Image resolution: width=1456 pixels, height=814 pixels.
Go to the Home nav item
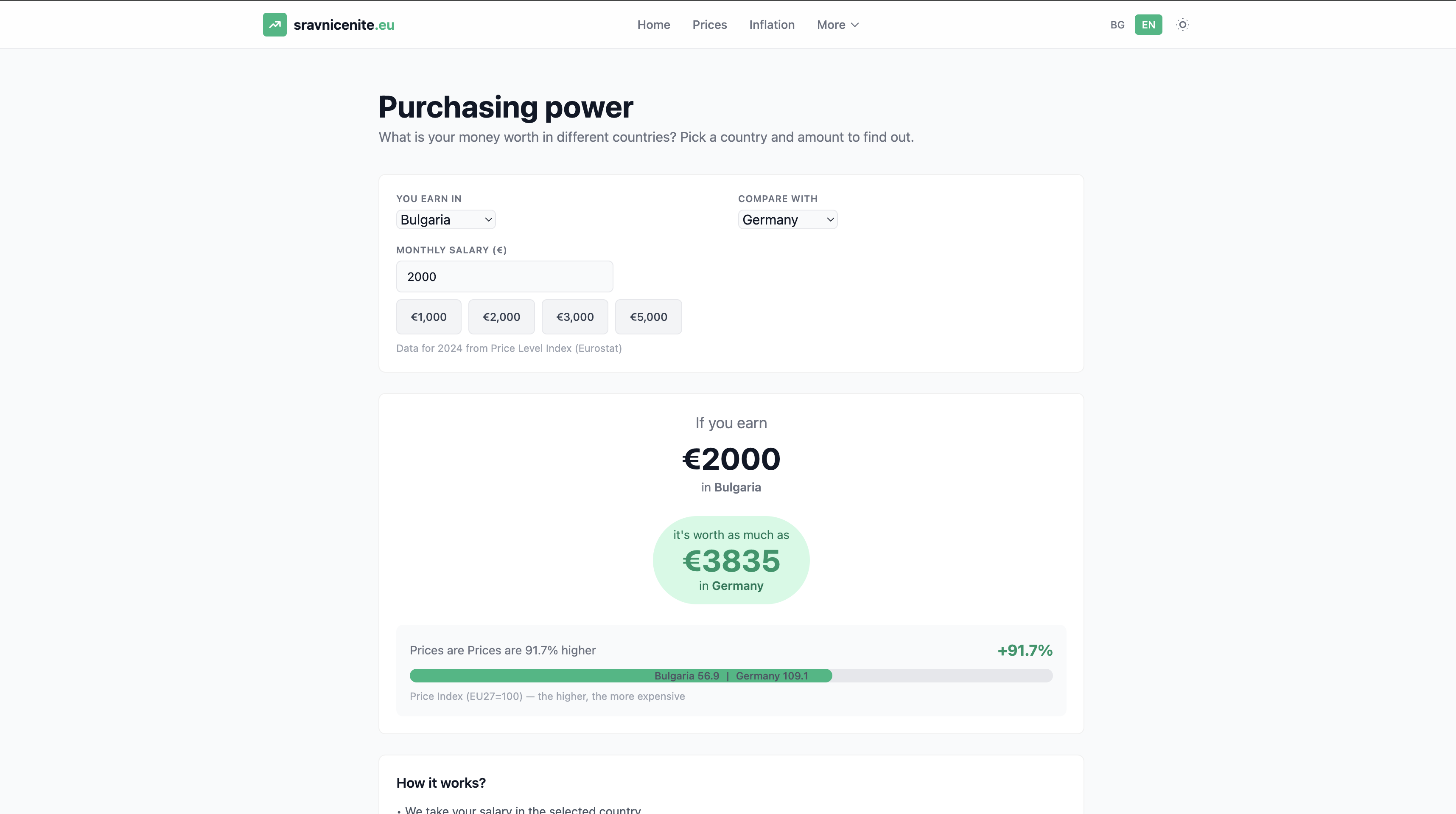[x=653, y=25]
